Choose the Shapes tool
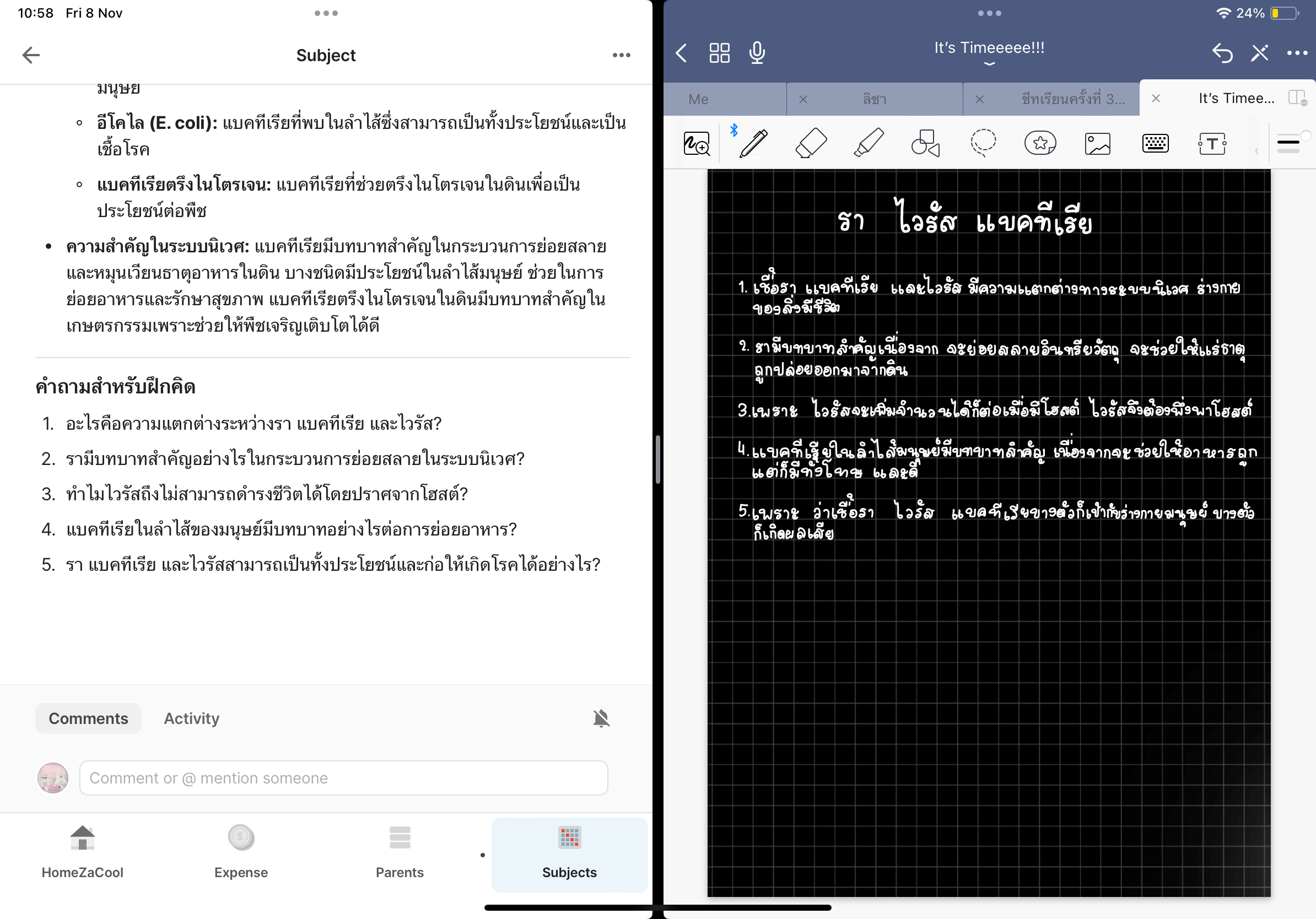1316x919 pixels. click(x=925, y=143)
